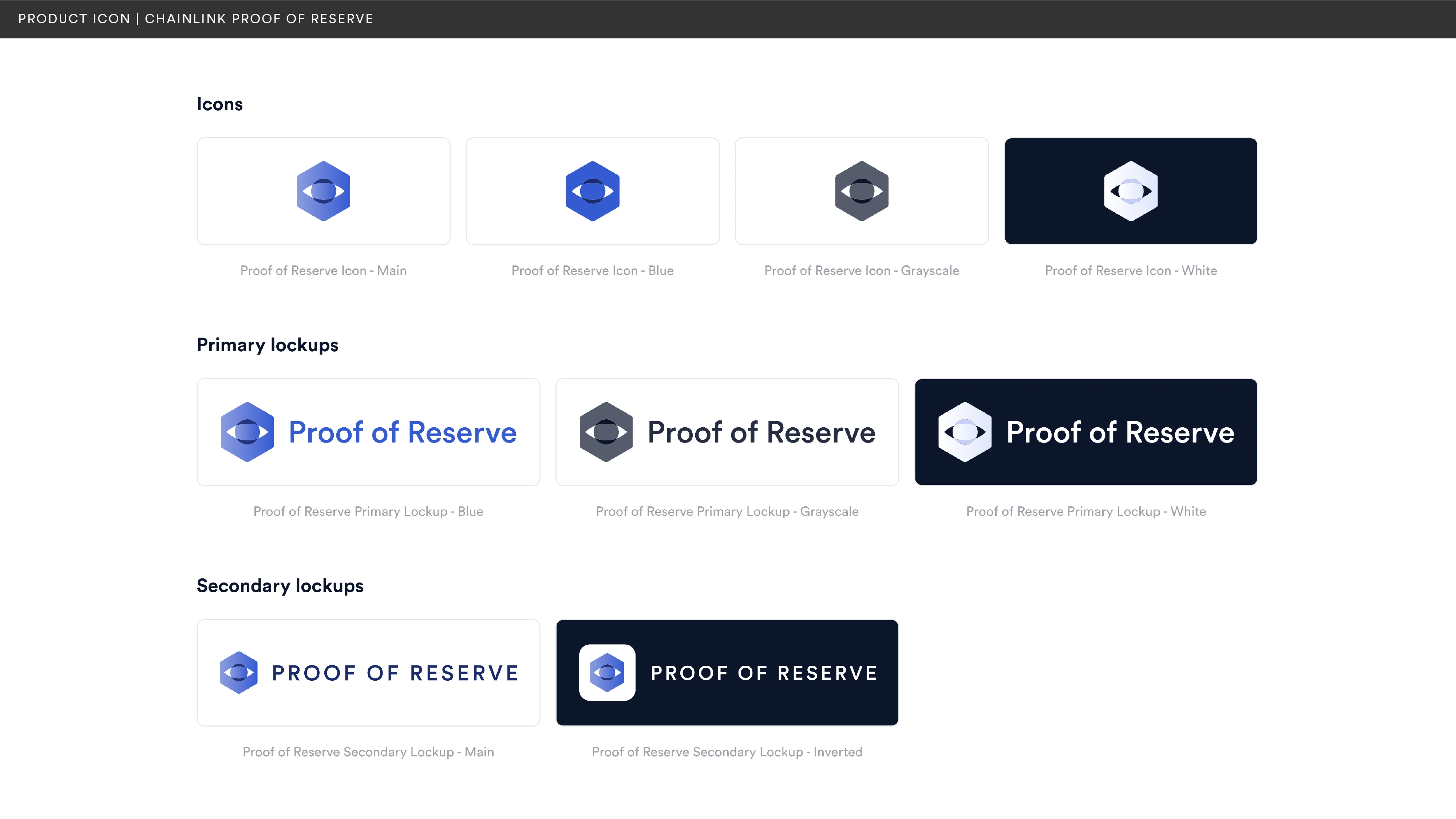The height and width of the screenshot is (819, 1456).
Task: Click the 'Proof of Reserve Secondary Lockup - Main' caption
Action: coord(368,752)
